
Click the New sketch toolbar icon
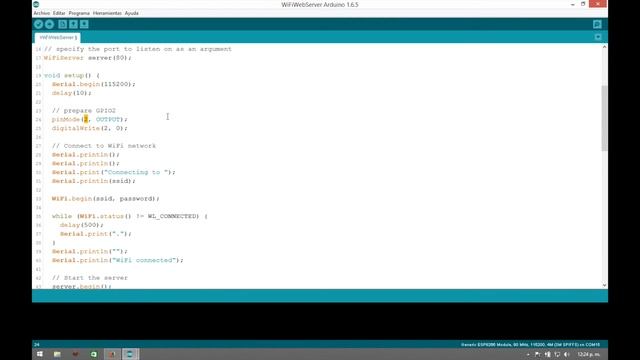click(x=62, y=24)
